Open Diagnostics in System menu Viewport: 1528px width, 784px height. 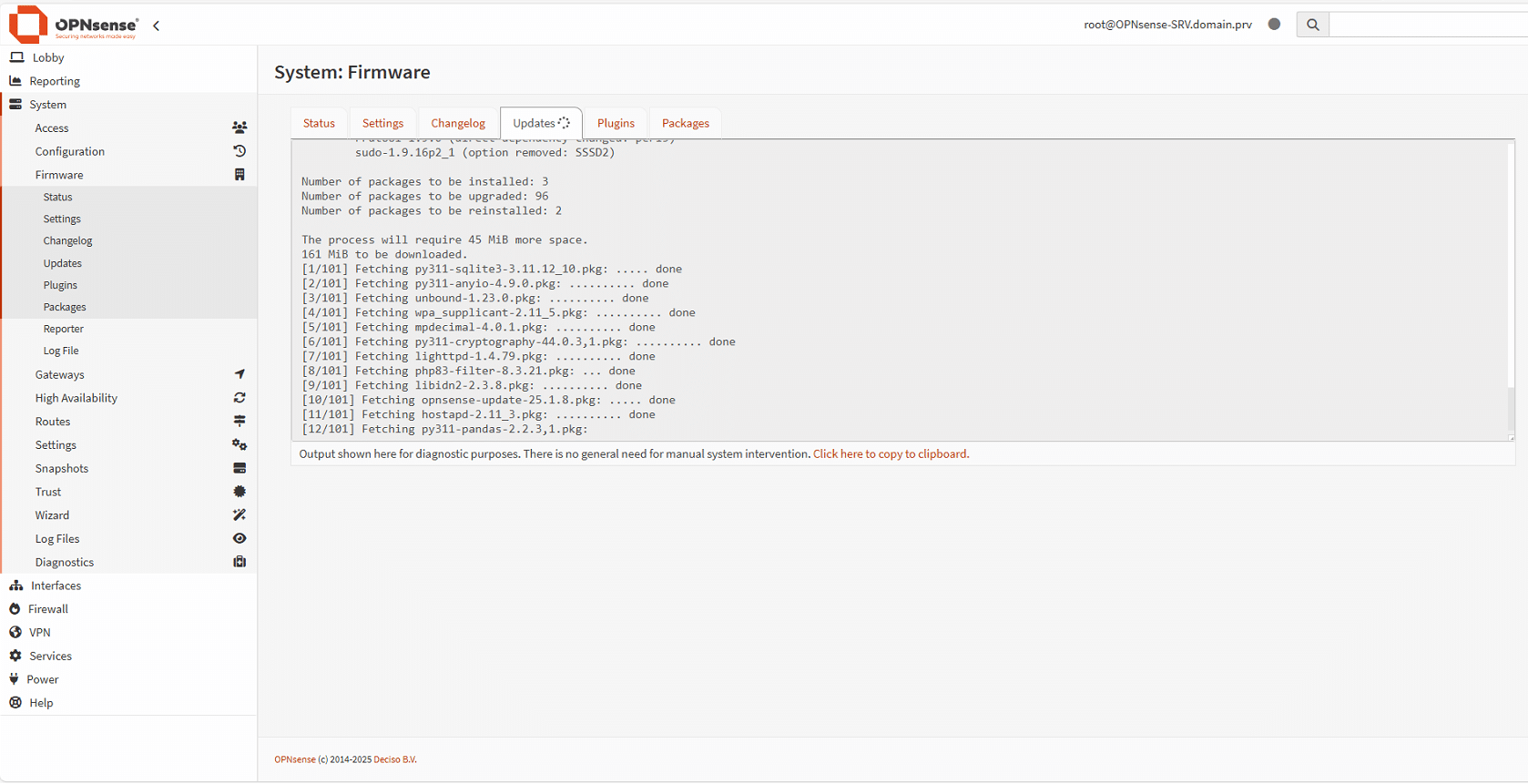click(128, 562)
